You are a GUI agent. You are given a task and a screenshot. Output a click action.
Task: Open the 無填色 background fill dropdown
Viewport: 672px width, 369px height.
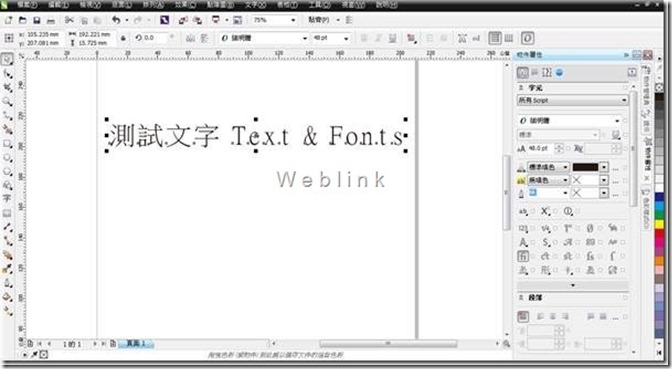[x=548, y=180]
